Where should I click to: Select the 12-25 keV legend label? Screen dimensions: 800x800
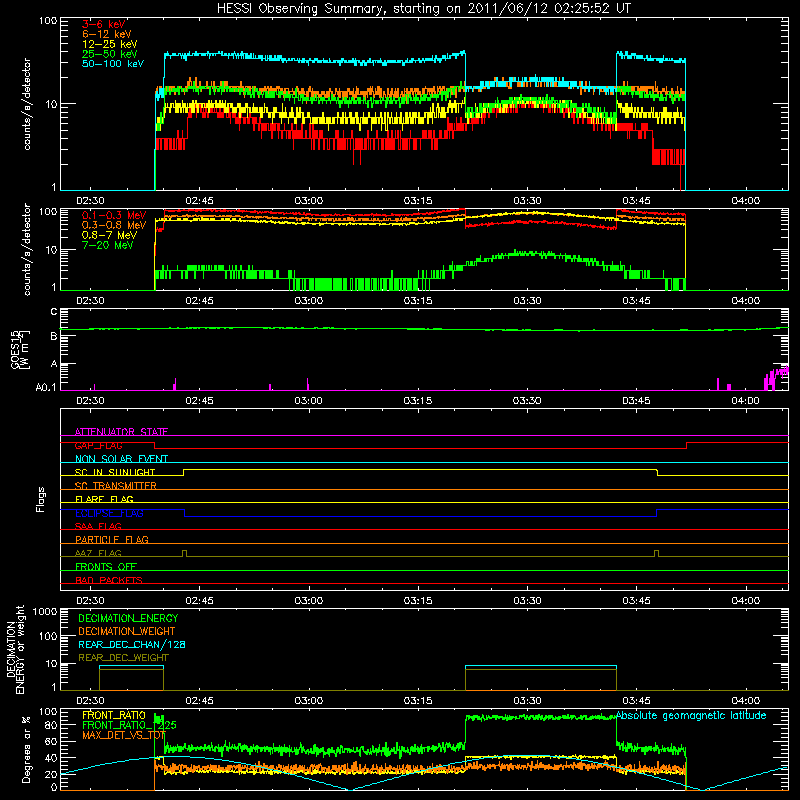[x=110, y=44]
